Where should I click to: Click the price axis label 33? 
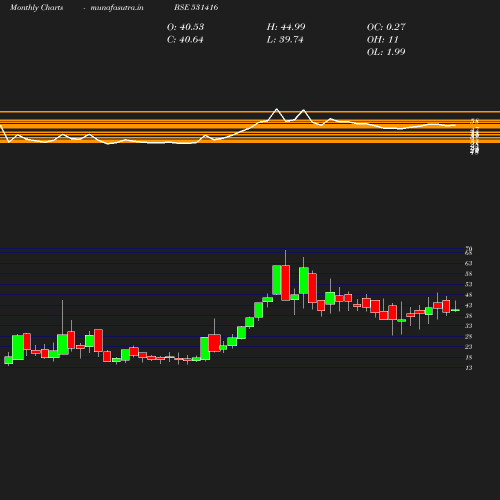(x=469, y=326)
